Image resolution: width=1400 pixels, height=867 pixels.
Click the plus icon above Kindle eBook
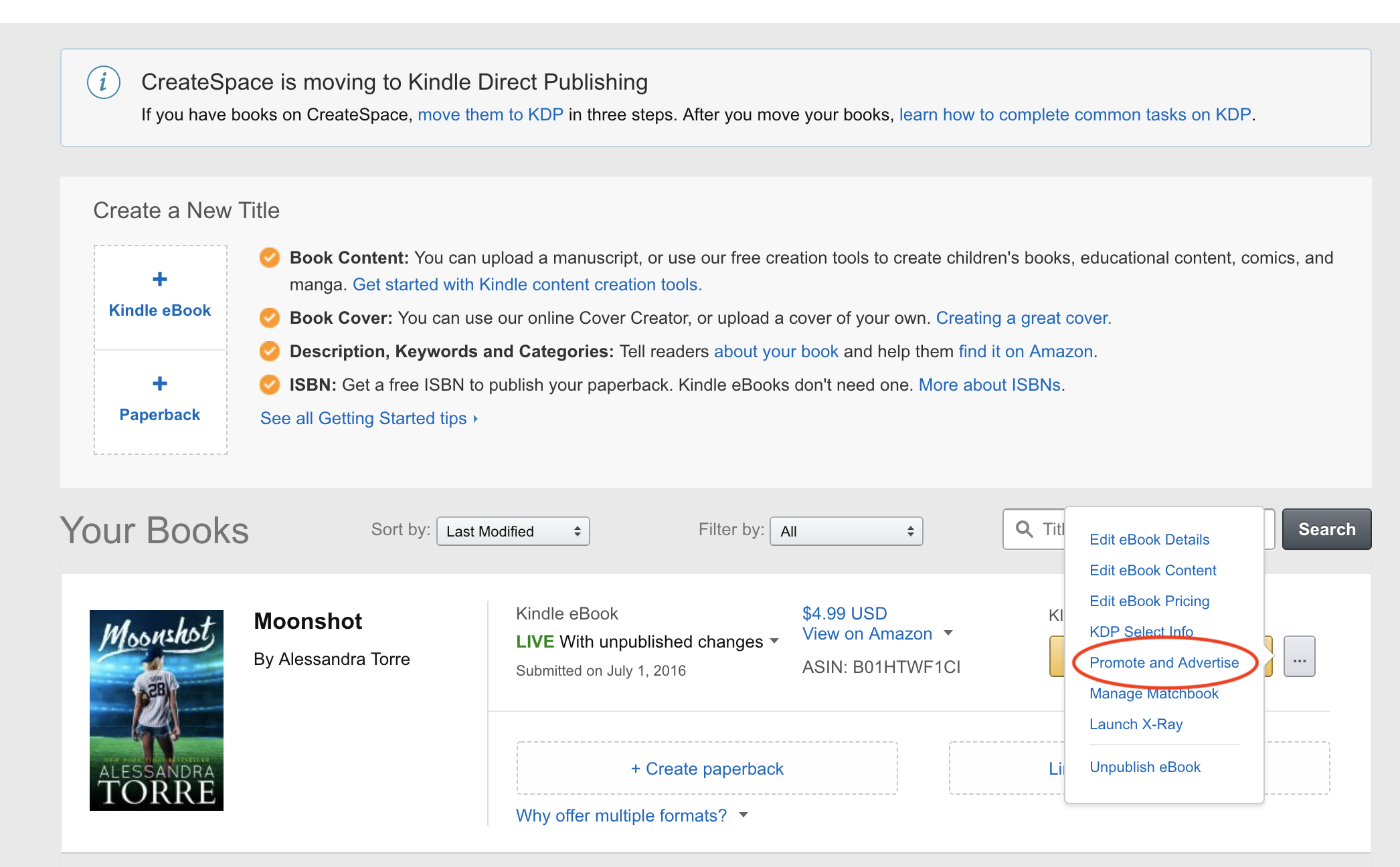160,279
